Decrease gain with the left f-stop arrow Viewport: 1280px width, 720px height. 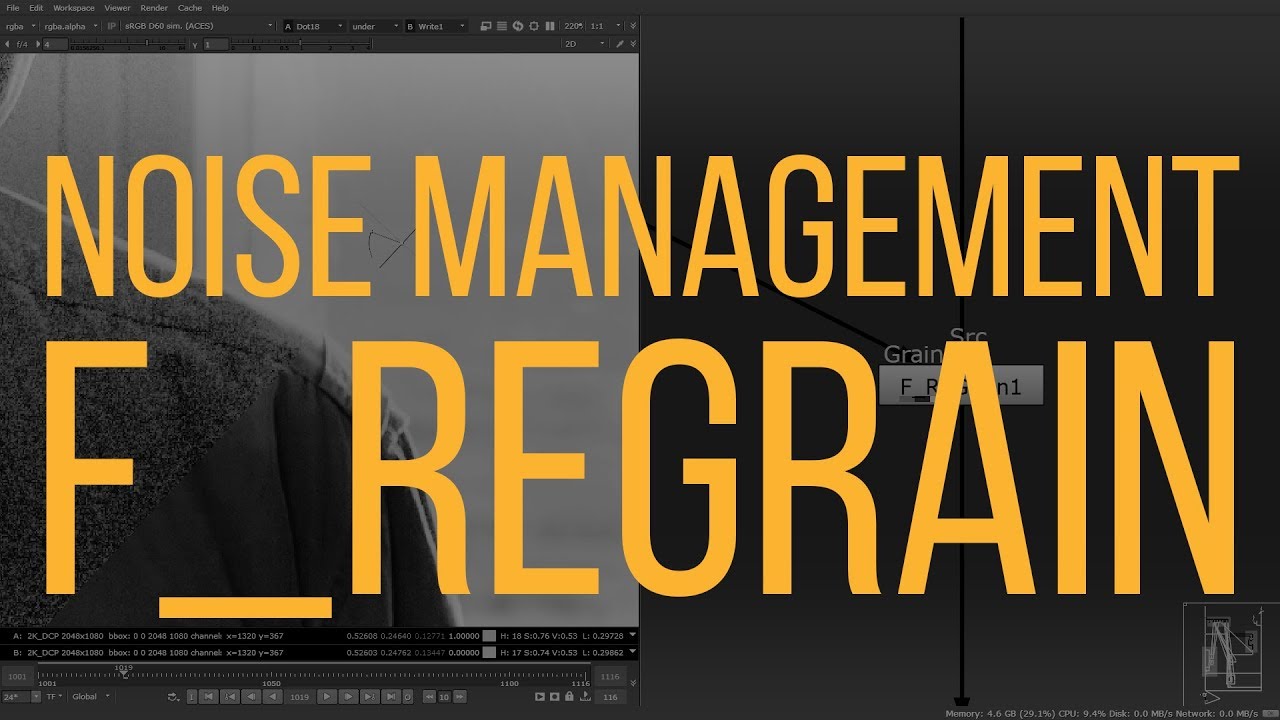point(7,44)
